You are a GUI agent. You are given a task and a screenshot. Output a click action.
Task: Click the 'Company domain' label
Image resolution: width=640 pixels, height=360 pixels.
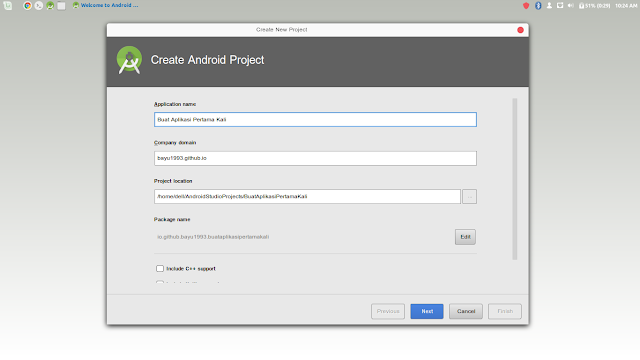tap(175, 143)
